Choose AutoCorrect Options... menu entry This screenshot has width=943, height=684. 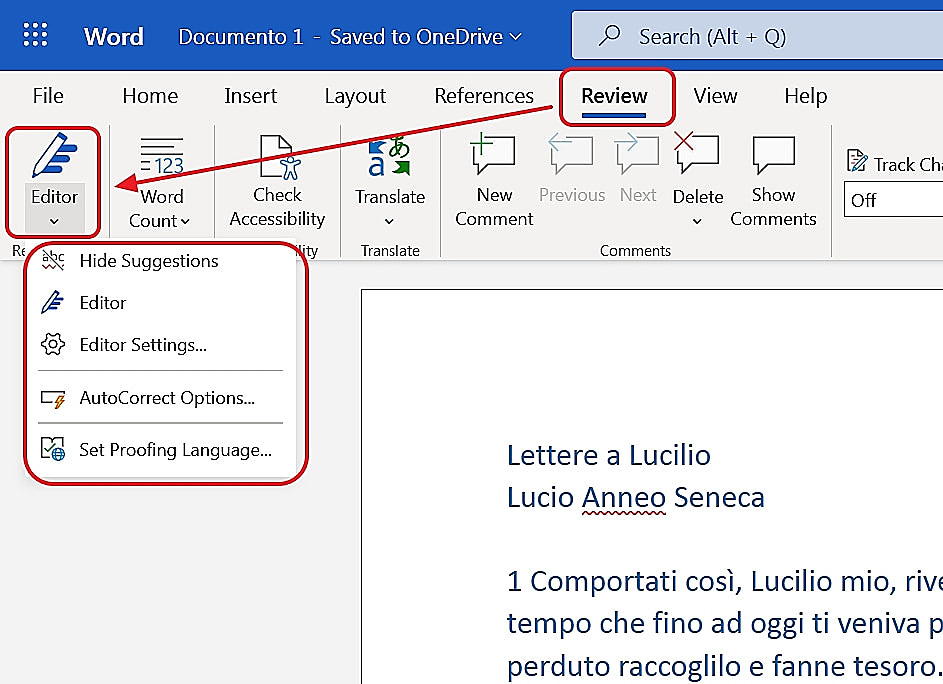click(x=161, y=398)
